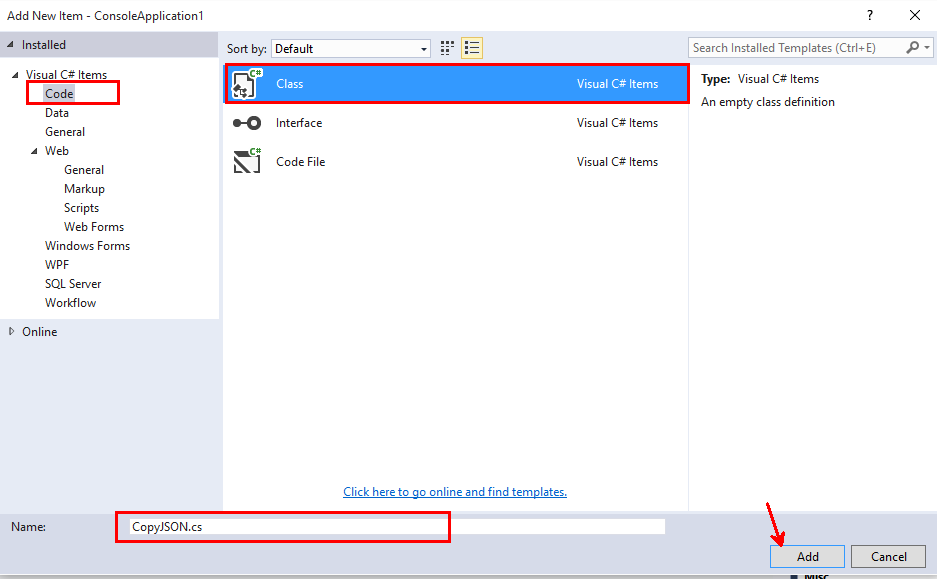Switch to medium icons grid view

point(447,48)
